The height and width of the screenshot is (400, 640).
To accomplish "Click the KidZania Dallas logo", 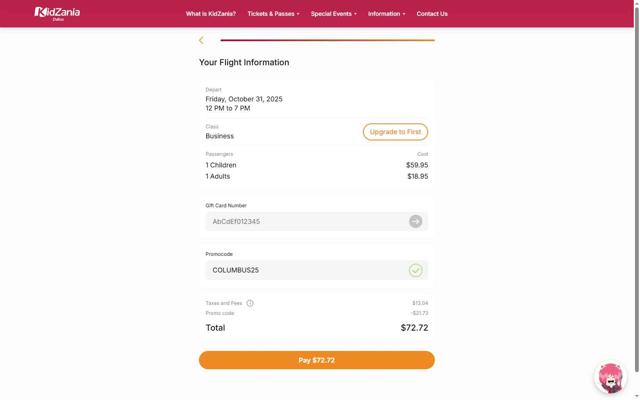I will coord(57,13).
